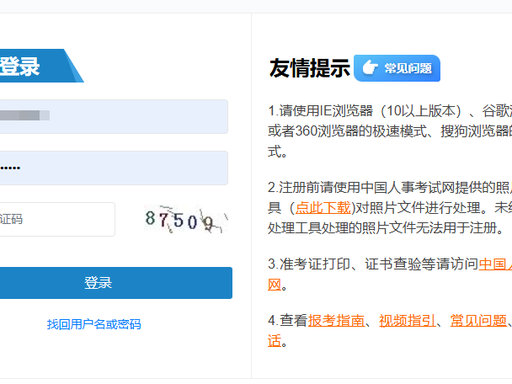Open the blue 常见问题 button
Viewport: 512px width, 384px height.
click(397, 68)
